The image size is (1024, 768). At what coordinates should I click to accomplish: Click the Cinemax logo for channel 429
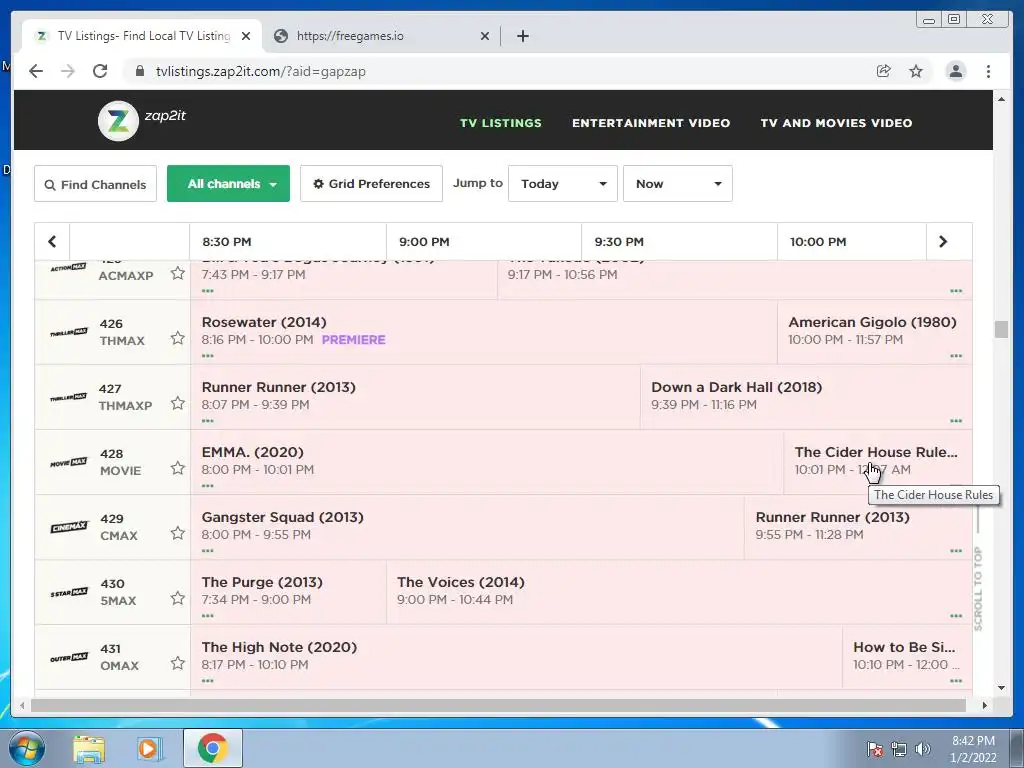(x=69, y=527)
